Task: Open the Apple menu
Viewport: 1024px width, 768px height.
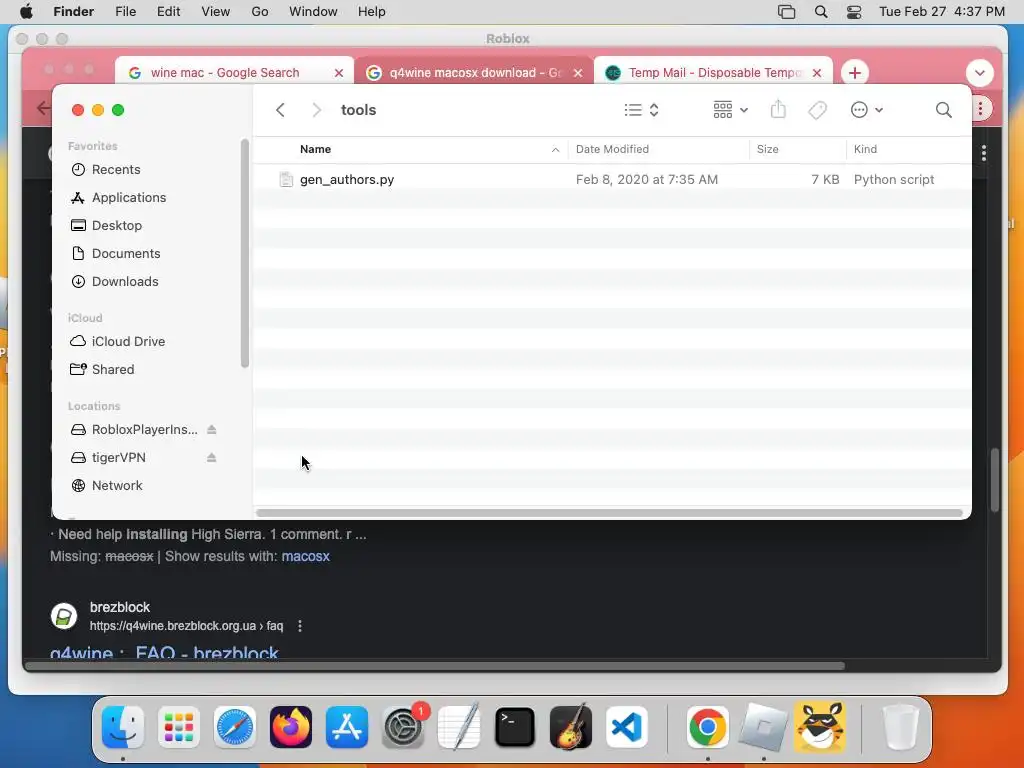Action: (x=26, y=12)
